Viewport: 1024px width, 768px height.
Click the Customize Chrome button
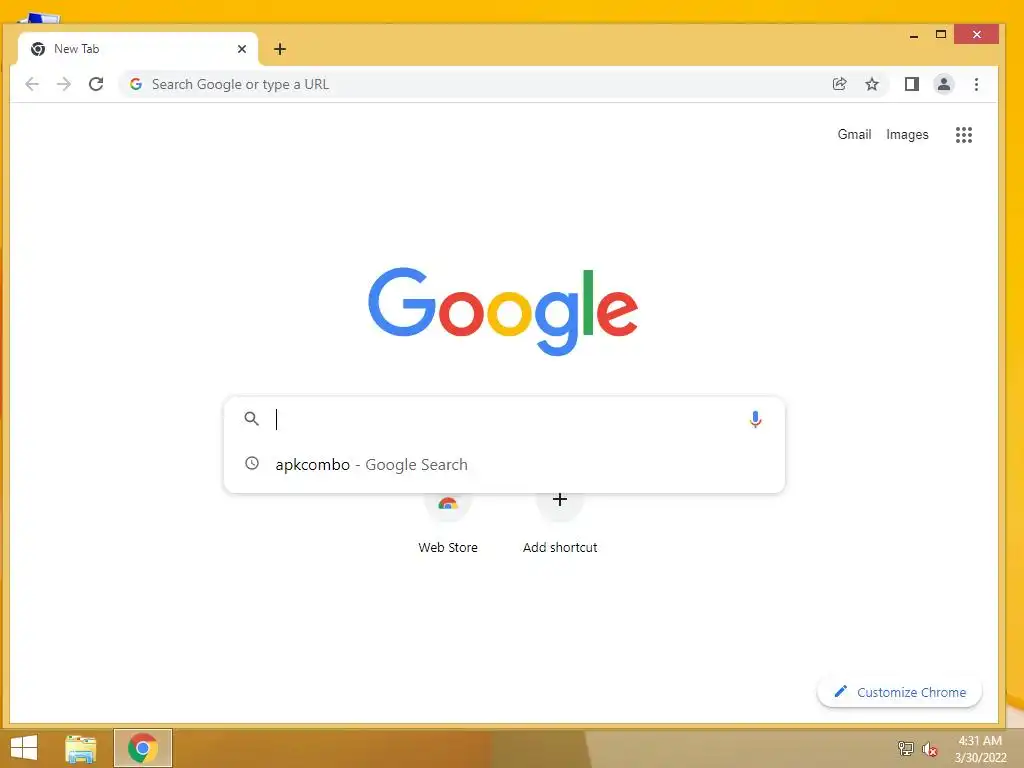click(899, 692)
